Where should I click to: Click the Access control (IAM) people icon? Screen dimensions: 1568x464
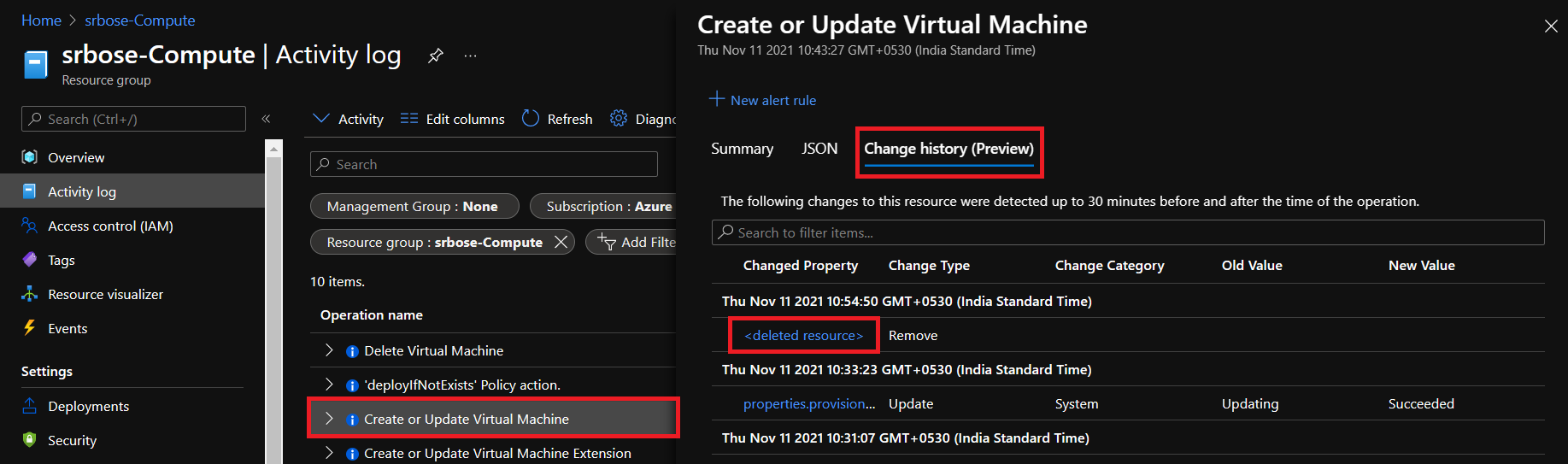pos(30,226)
